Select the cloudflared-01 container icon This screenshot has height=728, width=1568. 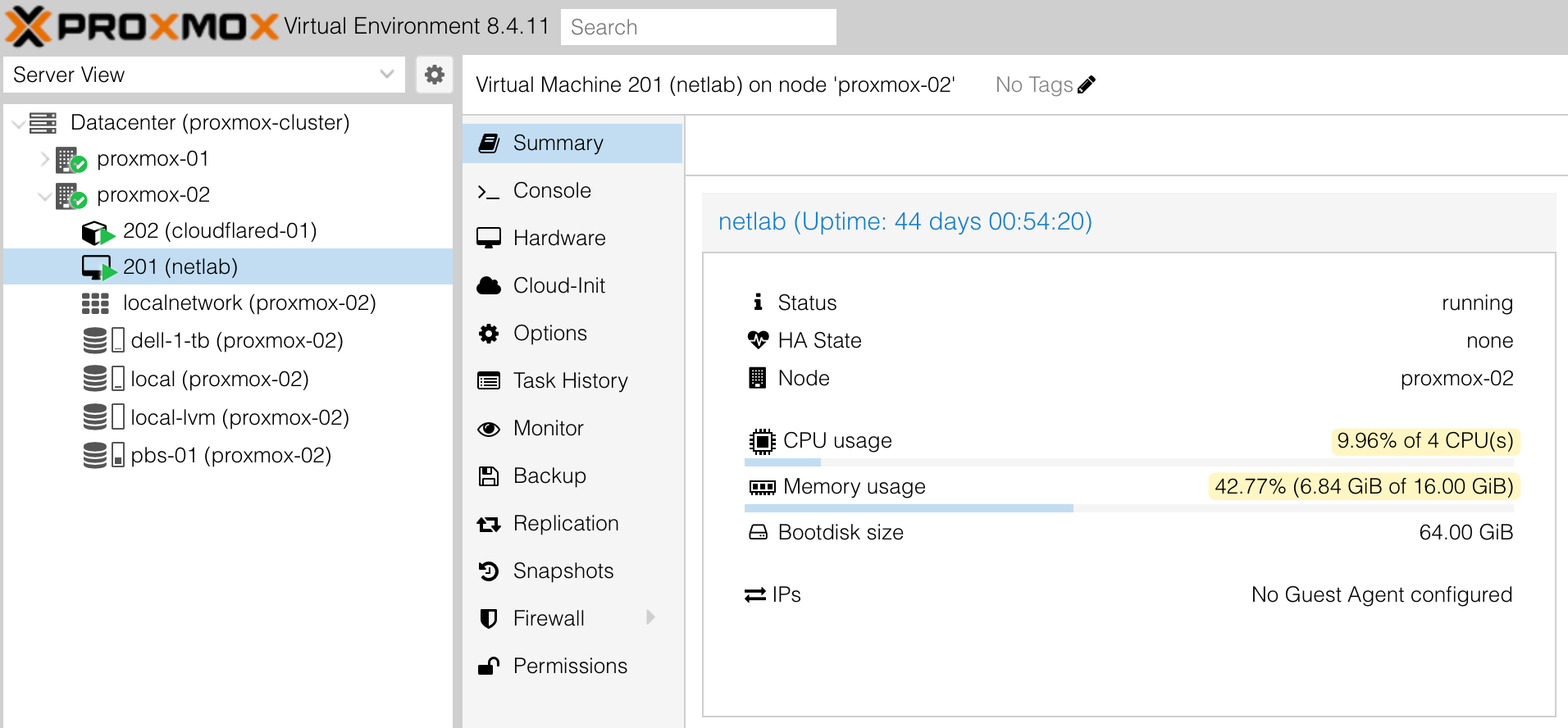(96, 232)
